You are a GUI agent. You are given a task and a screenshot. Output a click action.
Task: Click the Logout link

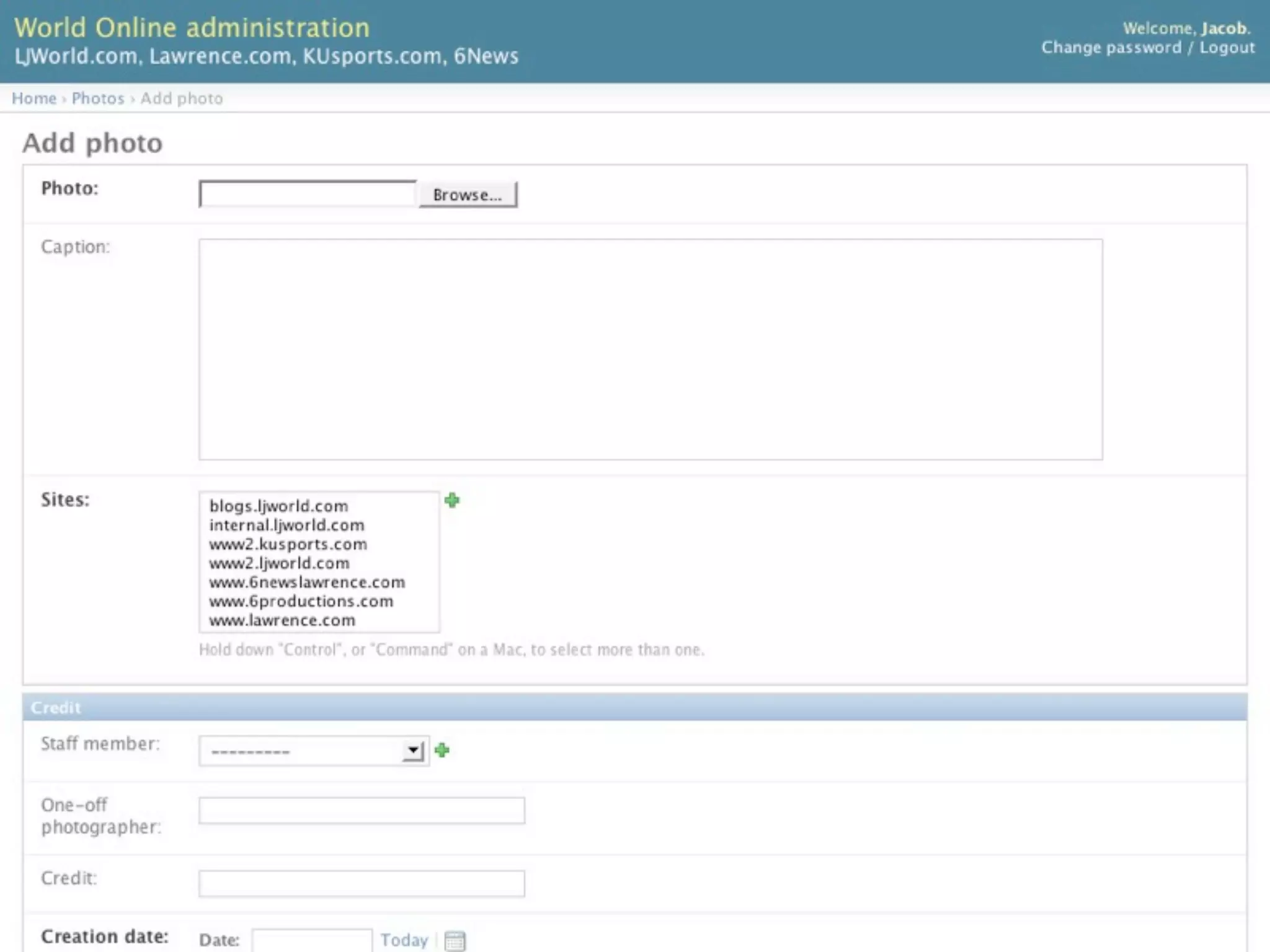[x=1227, y=48]
